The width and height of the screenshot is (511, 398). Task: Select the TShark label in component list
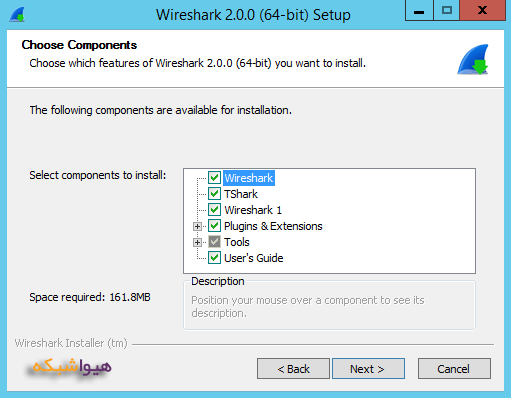tap(241, 194)
